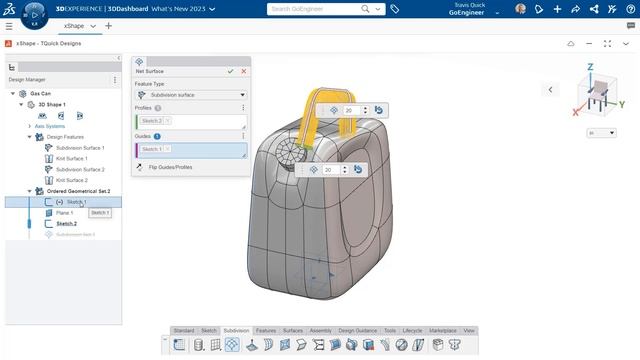The height and width of the screenshot is (360, 640).
Task: Switch to Features tab
Action: coord(266,331)
